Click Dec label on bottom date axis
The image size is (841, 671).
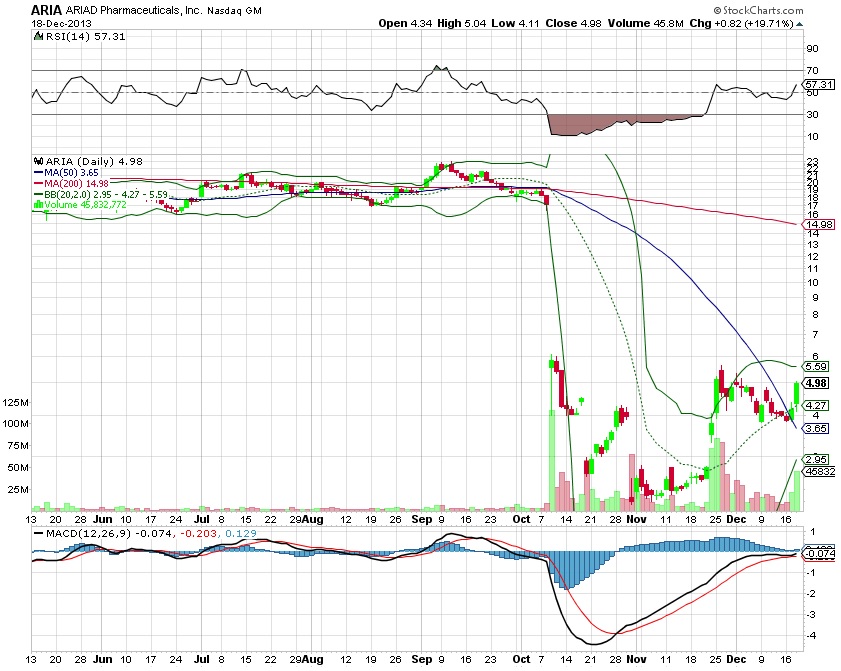pos(736,659)
